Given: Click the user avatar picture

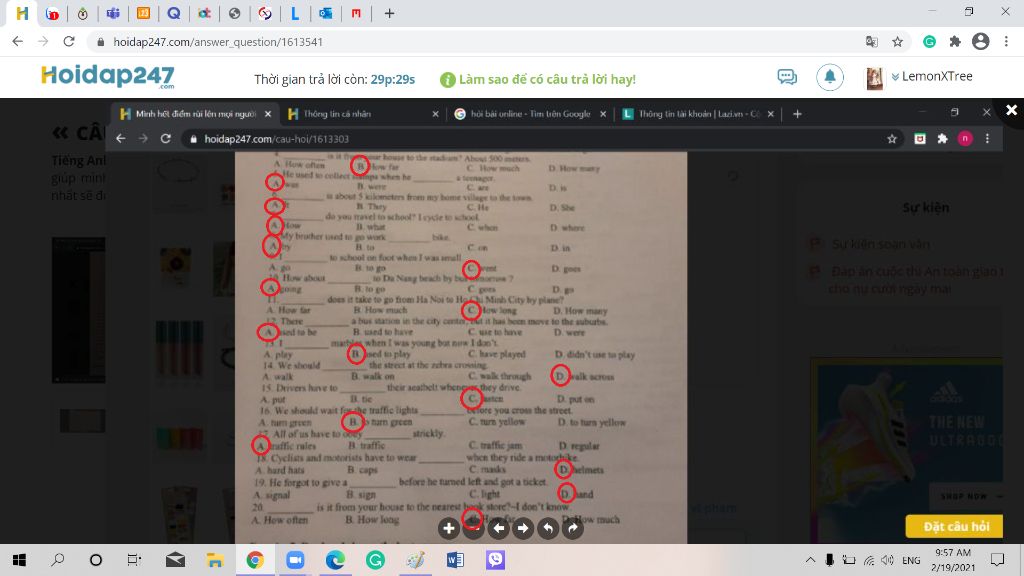Looking at the screenshot, I should [874, 78].
